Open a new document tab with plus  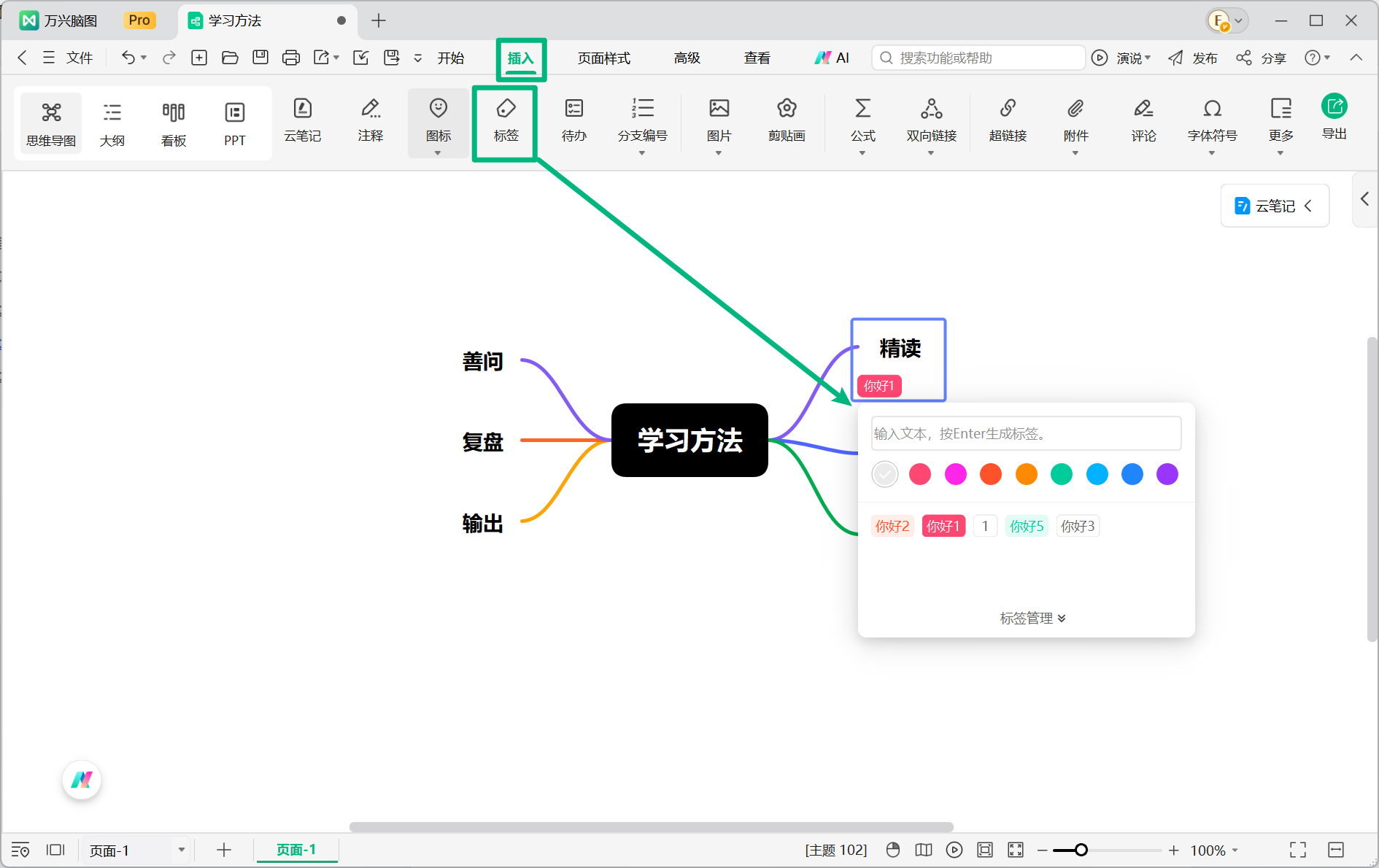[378, 20]
